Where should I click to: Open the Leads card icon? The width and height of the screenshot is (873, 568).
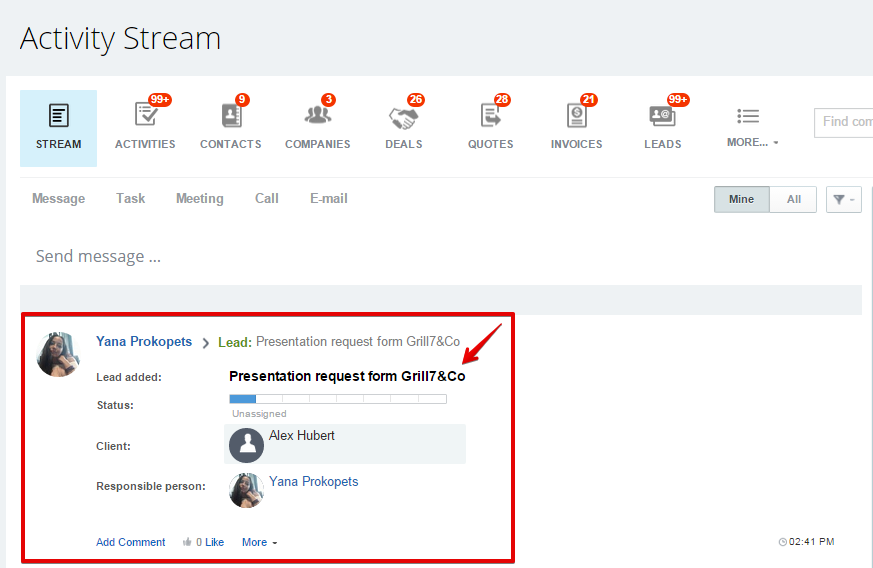663,116
